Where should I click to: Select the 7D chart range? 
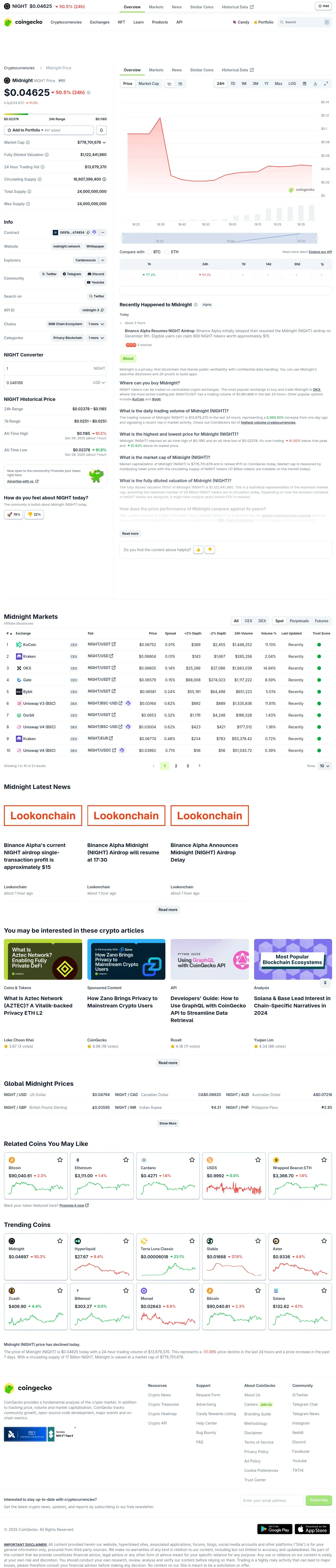pos(232,83)
